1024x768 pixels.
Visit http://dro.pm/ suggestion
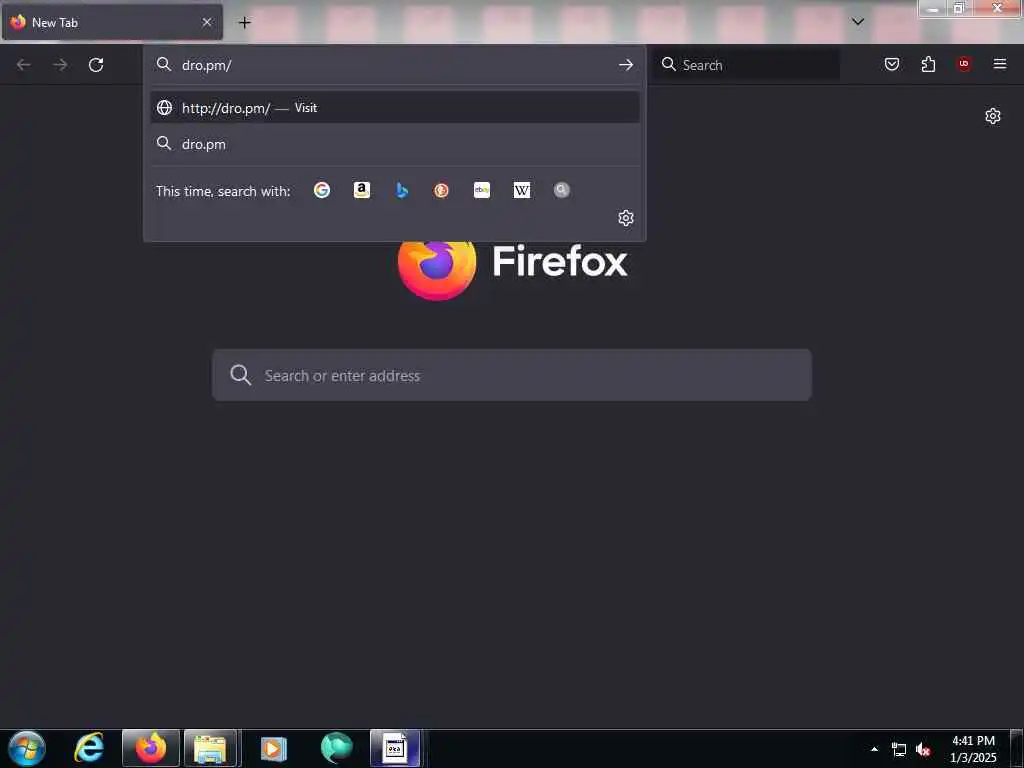(394, 108)
